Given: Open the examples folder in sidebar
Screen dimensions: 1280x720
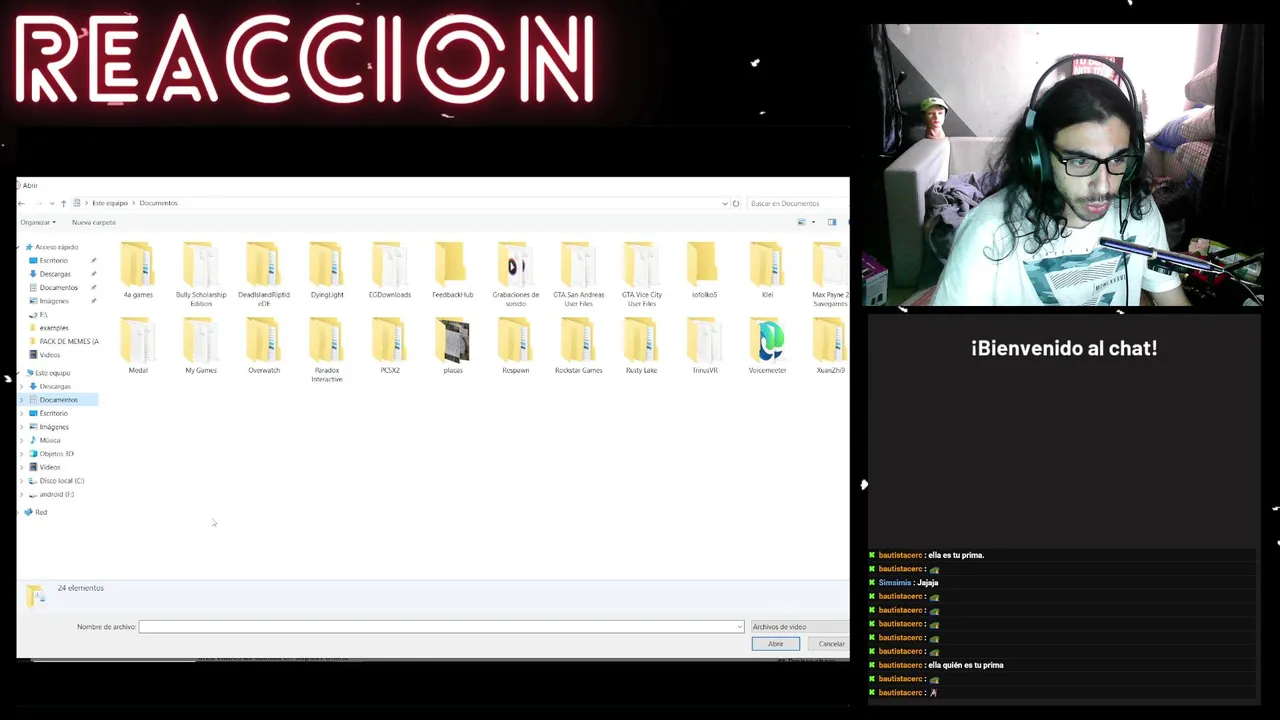Looking at the screenshot, I should pyautogui.click(x=54, y=328).
